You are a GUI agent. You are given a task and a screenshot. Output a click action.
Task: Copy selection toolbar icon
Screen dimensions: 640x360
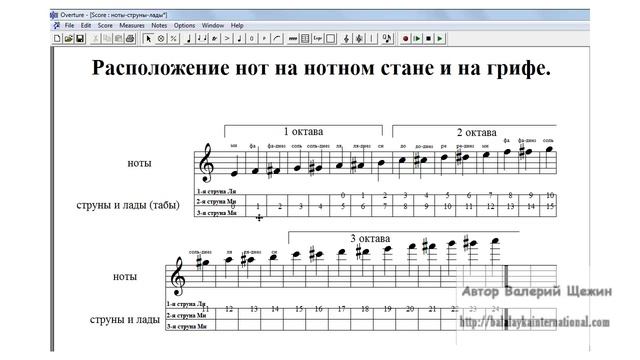[x=107, y=39]
